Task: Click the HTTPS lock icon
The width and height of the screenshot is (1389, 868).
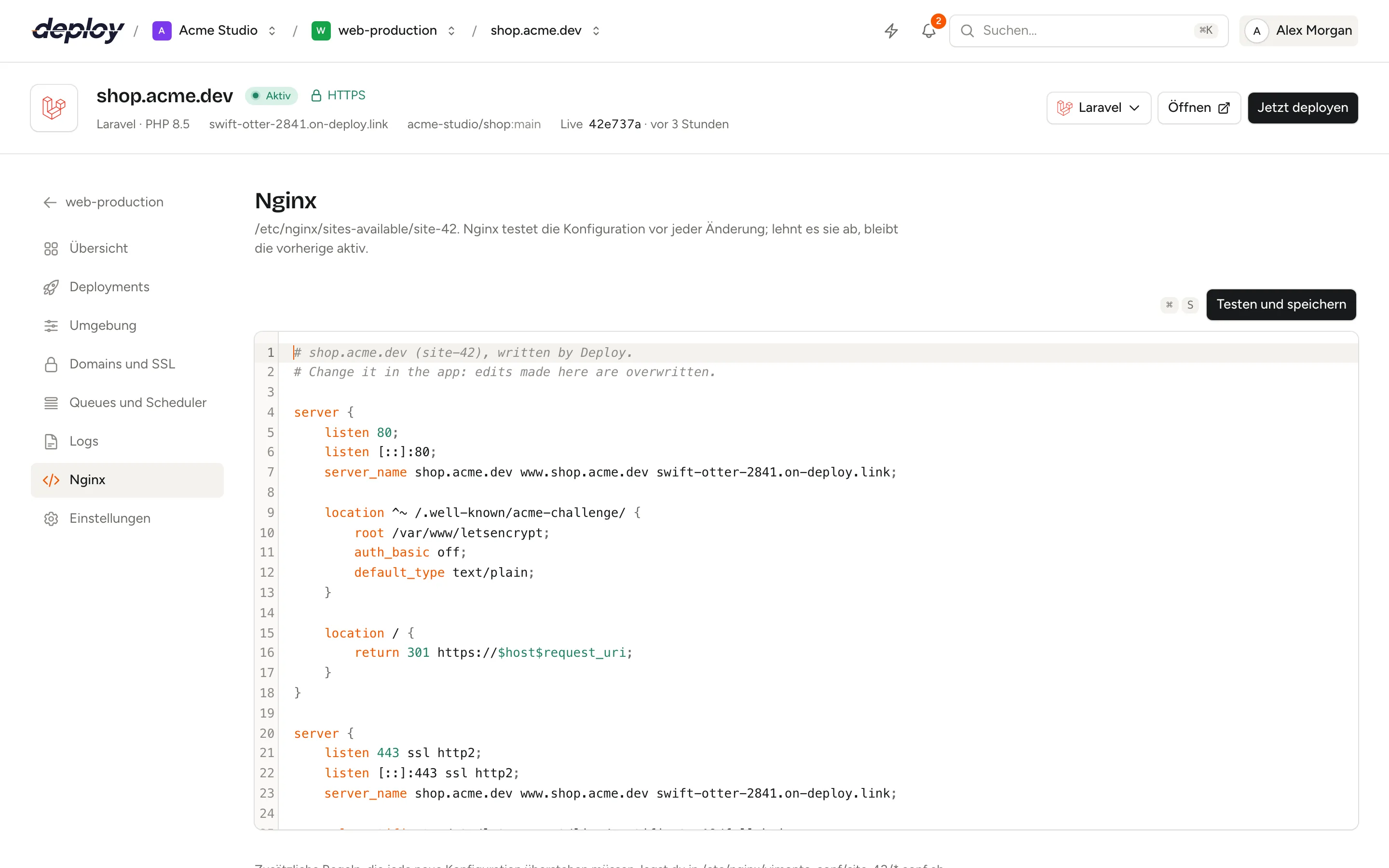Action: (x=316, y=95)
